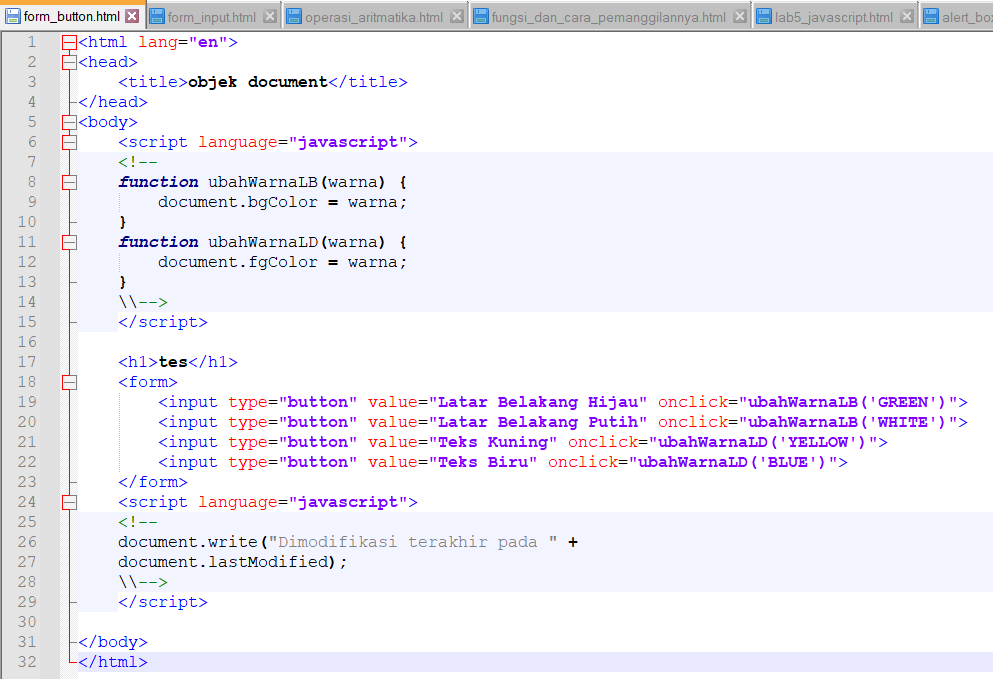Click "ubahWarnaLD('YELLOW')" onclick value
993x679 pixels.
pos(763,442)
